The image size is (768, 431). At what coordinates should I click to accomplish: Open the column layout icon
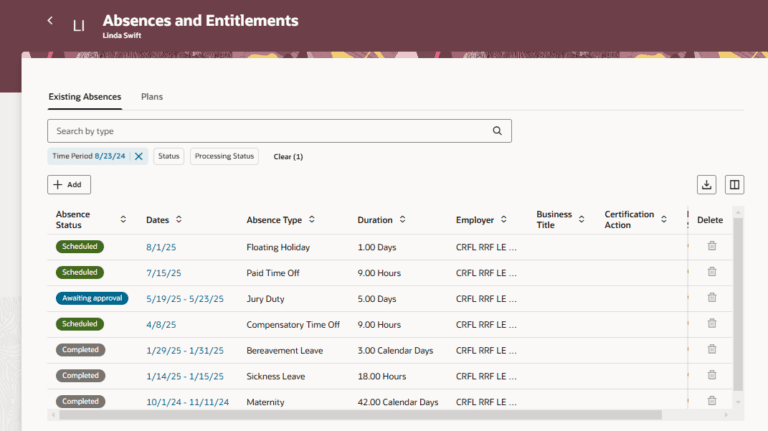point(734,185)
